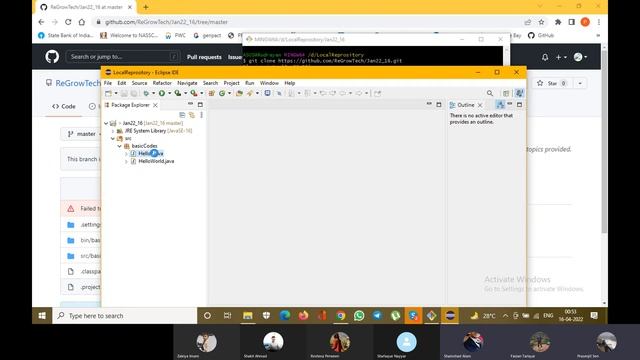Expand the HelloWorld.java tree node
Screen dimensions: 640x360
pos(127,162)
